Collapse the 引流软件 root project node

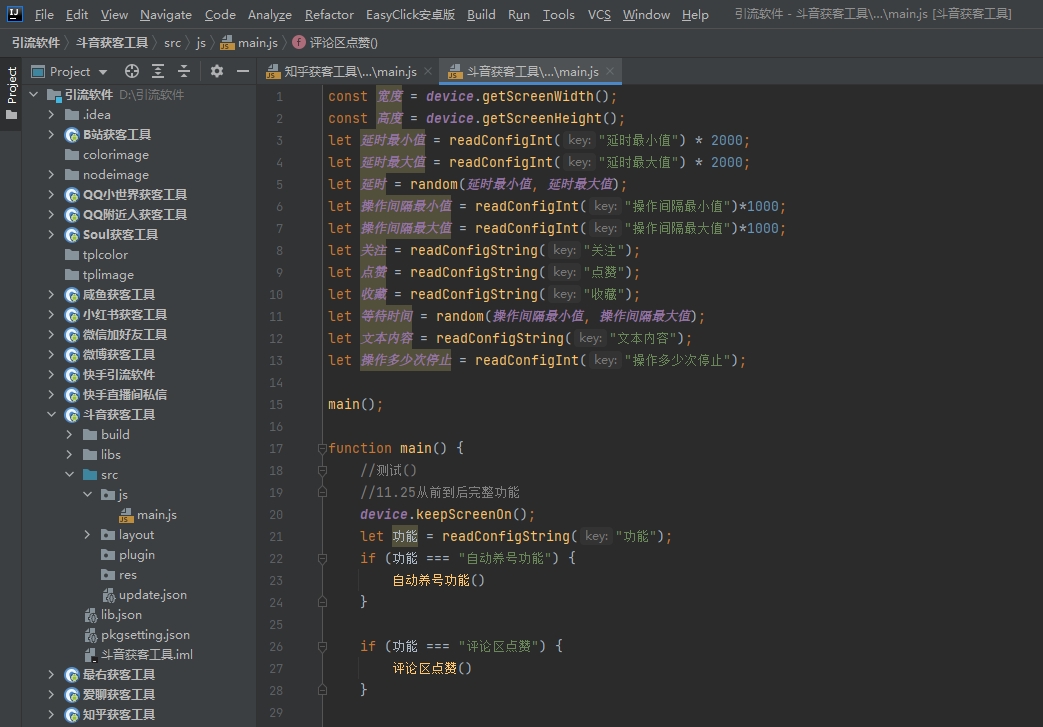tap(34, 94)
